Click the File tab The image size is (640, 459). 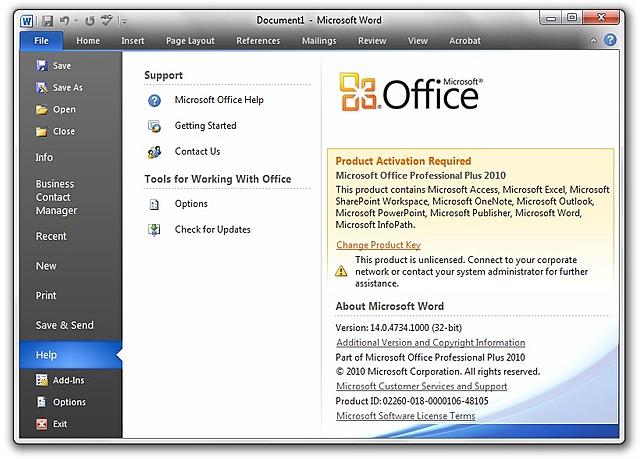(x=41, y=41)
